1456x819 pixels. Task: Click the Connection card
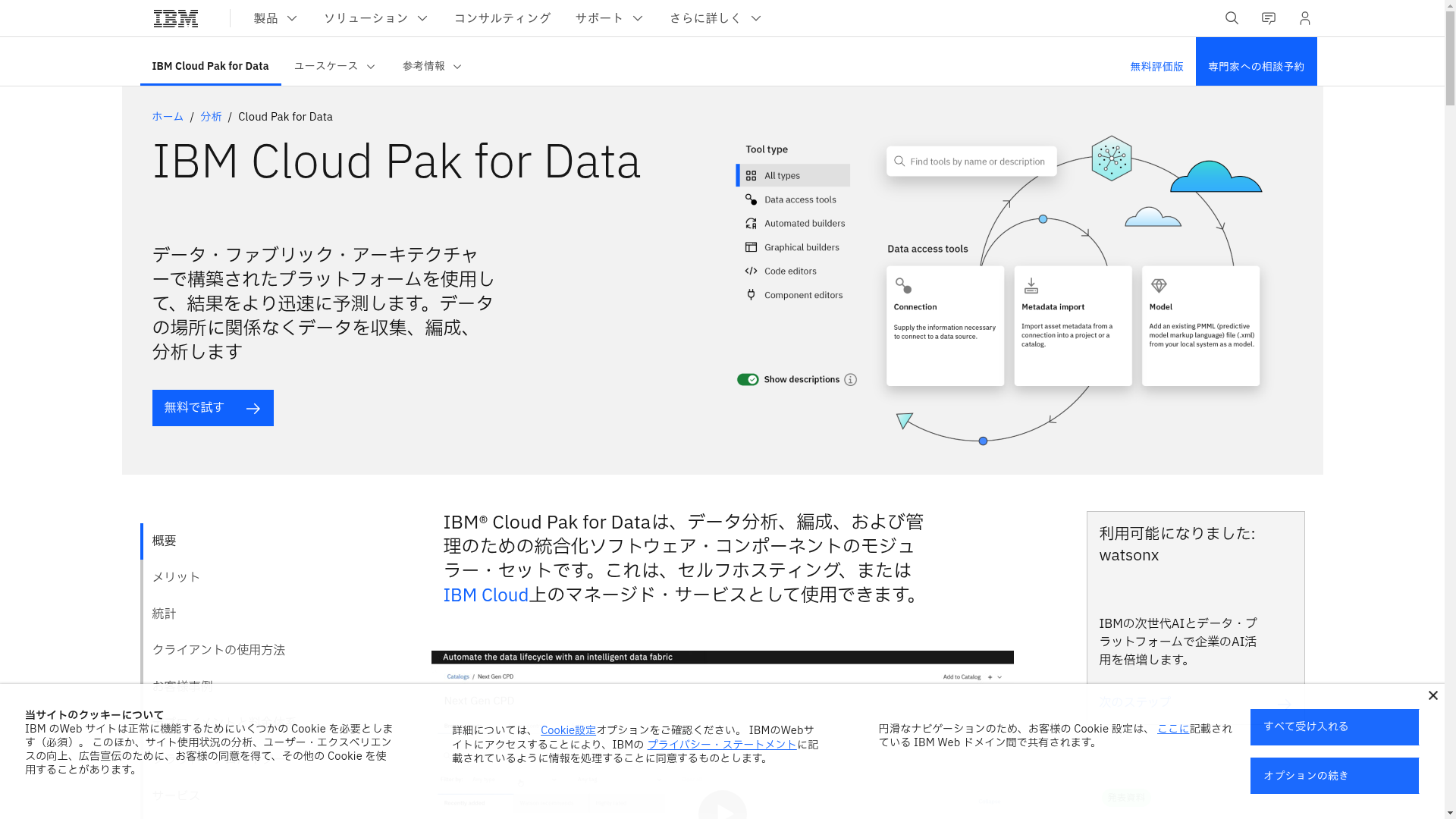(945, 326)
